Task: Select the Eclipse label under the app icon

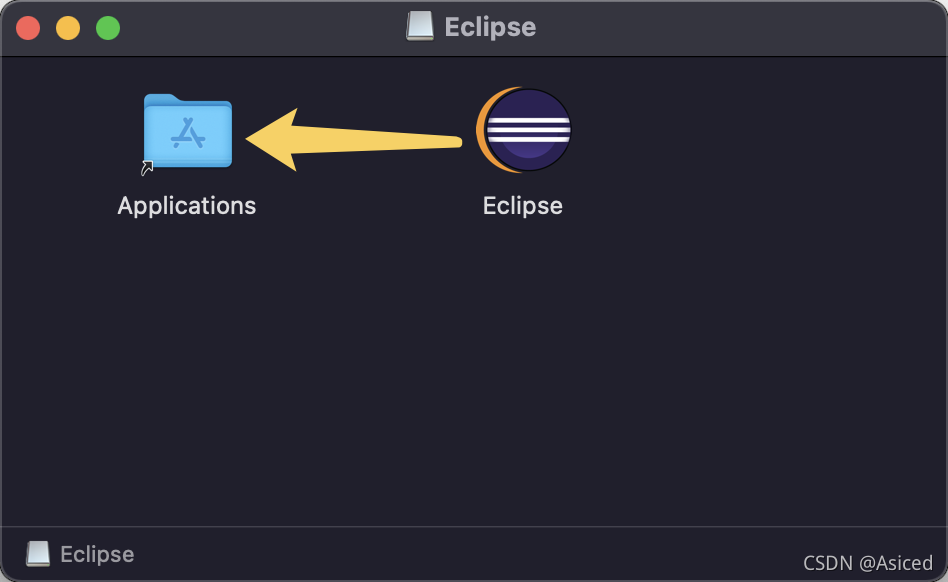Action: 522,206
